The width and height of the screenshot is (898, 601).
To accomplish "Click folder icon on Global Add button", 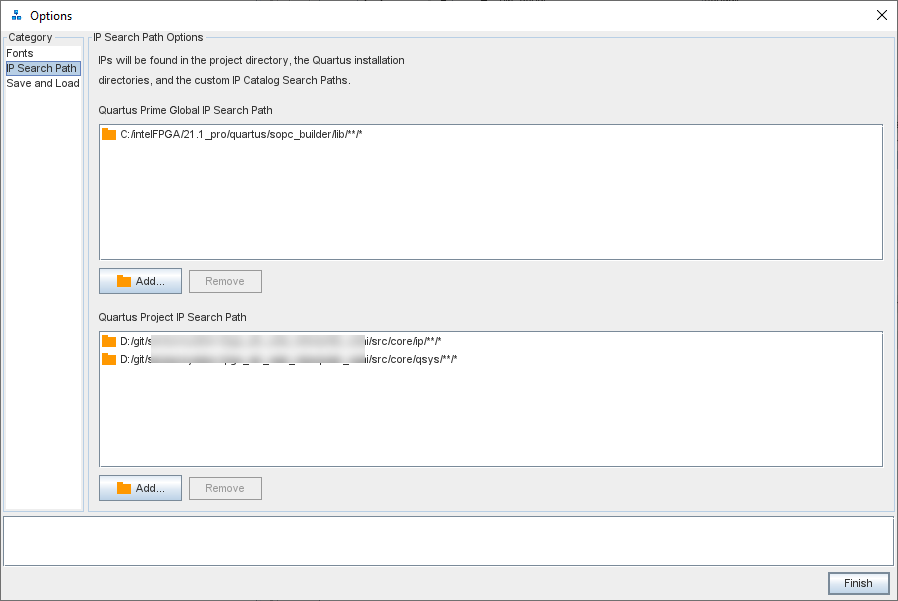I will point(124,282).
